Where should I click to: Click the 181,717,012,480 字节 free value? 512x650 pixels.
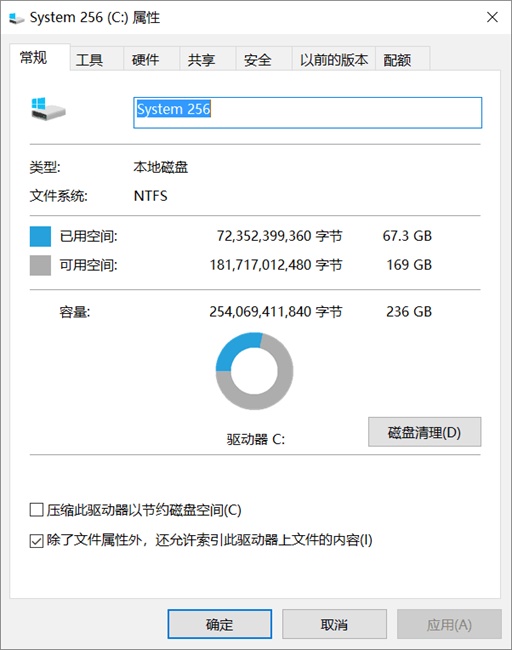tap(276, 264)
